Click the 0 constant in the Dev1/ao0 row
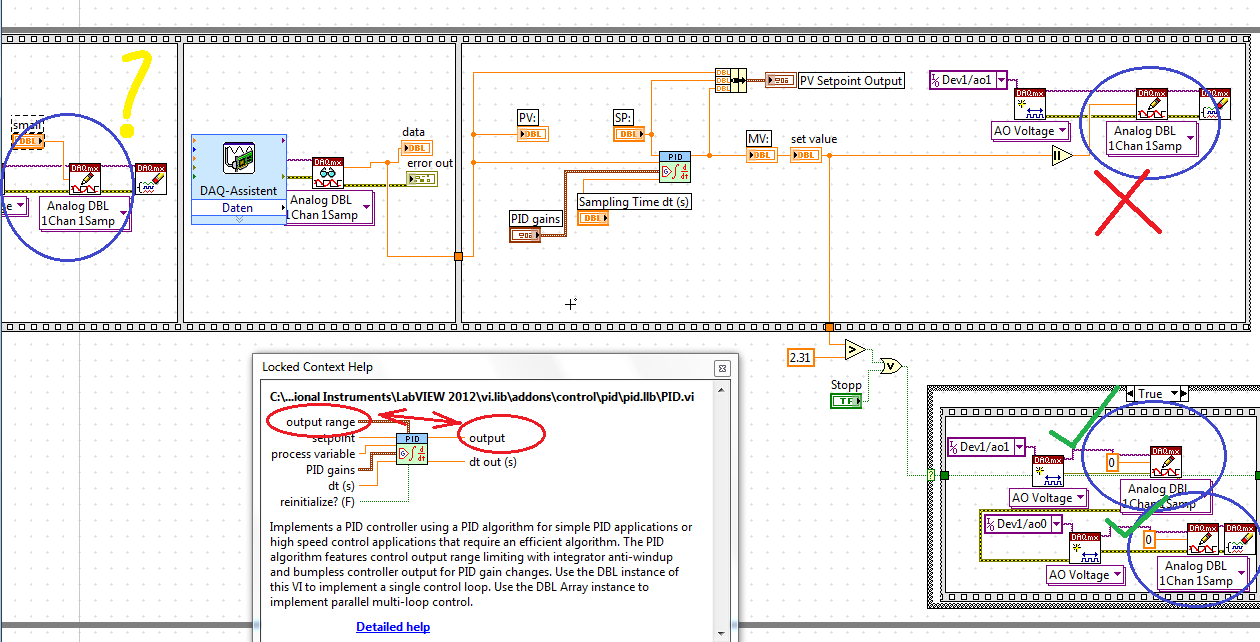This screenshot has height=642, width=1260. 1149,540
